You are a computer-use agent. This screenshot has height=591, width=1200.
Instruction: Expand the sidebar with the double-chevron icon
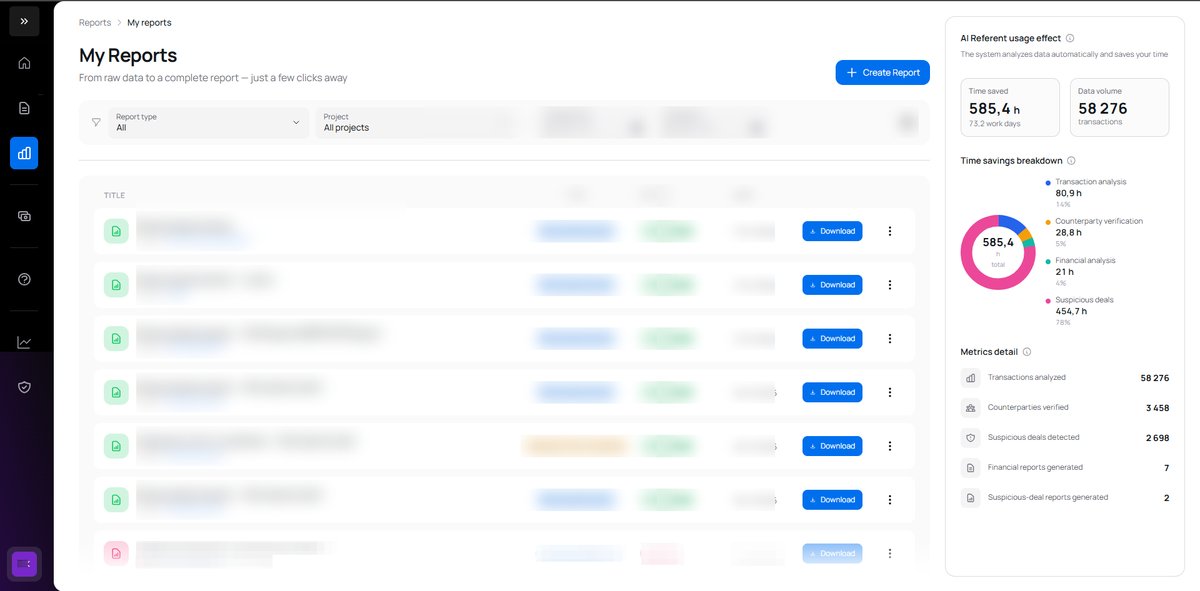(24, 21)
